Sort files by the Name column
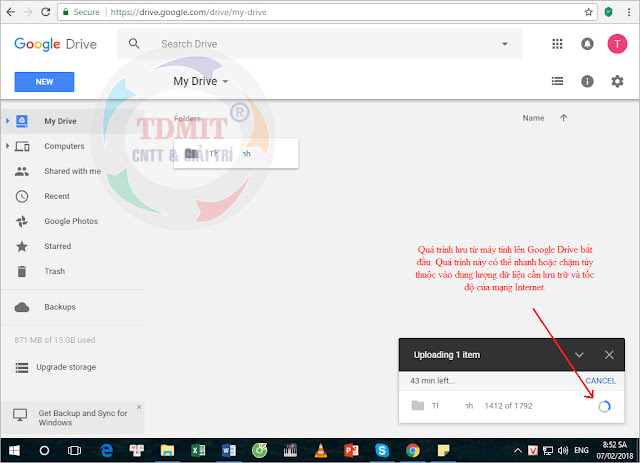Image resolution: width=640 pixels, height=463 pixels. click(x=533, y=118)
